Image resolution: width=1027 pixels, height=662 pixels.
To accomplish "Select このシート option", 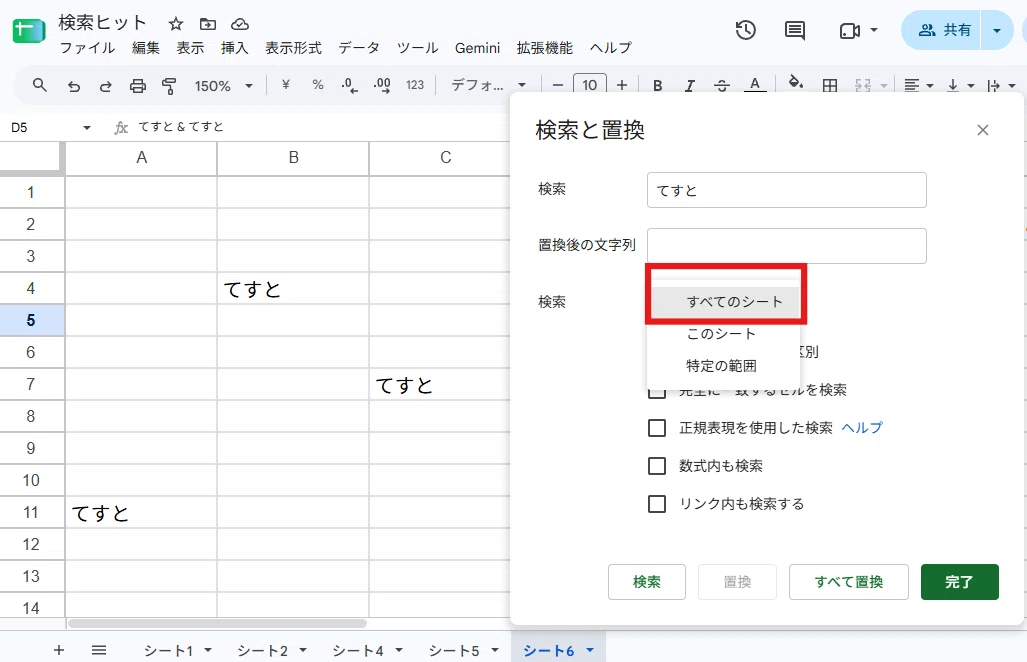I will tap(724, 334).
